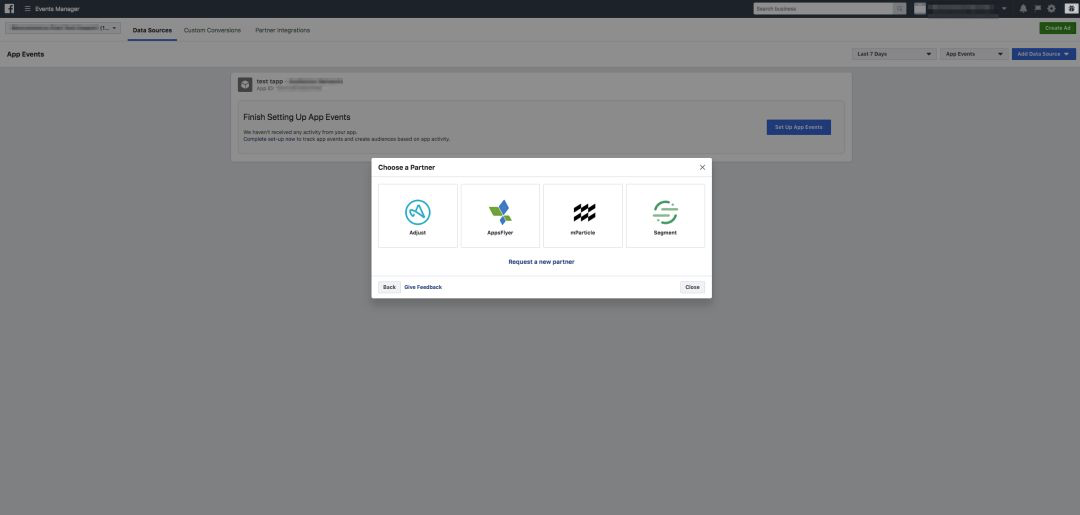Viewport: 1080px width, 515px height.
Task: Click the App Events page heading
Action: click(x=25, y=54)
